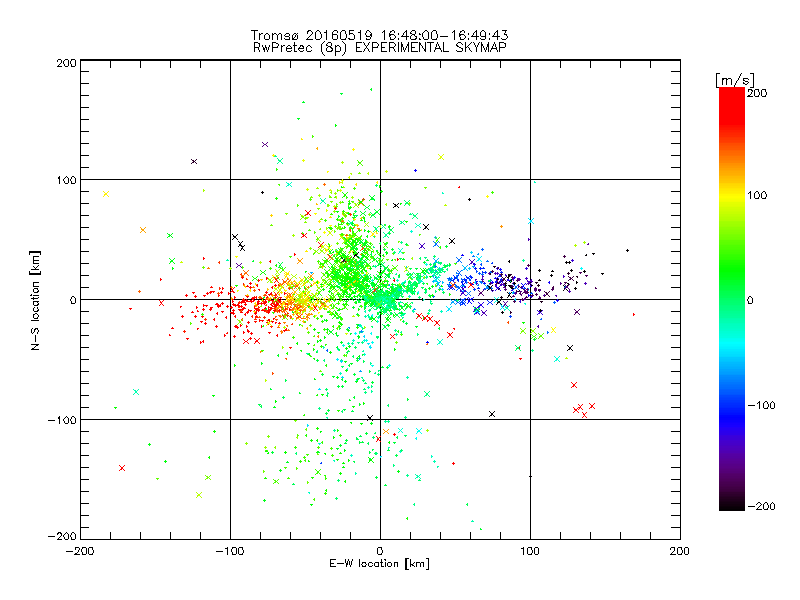The image size is (800, 600).
Task: Click the colorbar tick label -200
Action: click(761, 506)
